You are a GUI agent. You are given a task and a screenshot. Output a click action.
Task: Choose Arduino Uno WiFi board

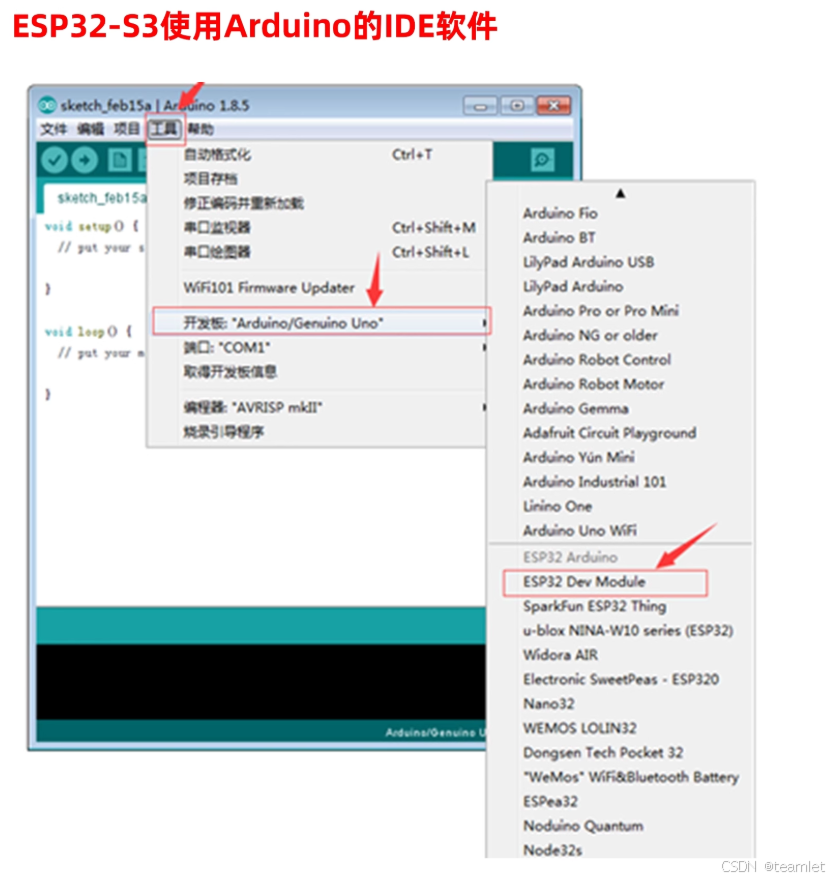(x=580, y=530)
